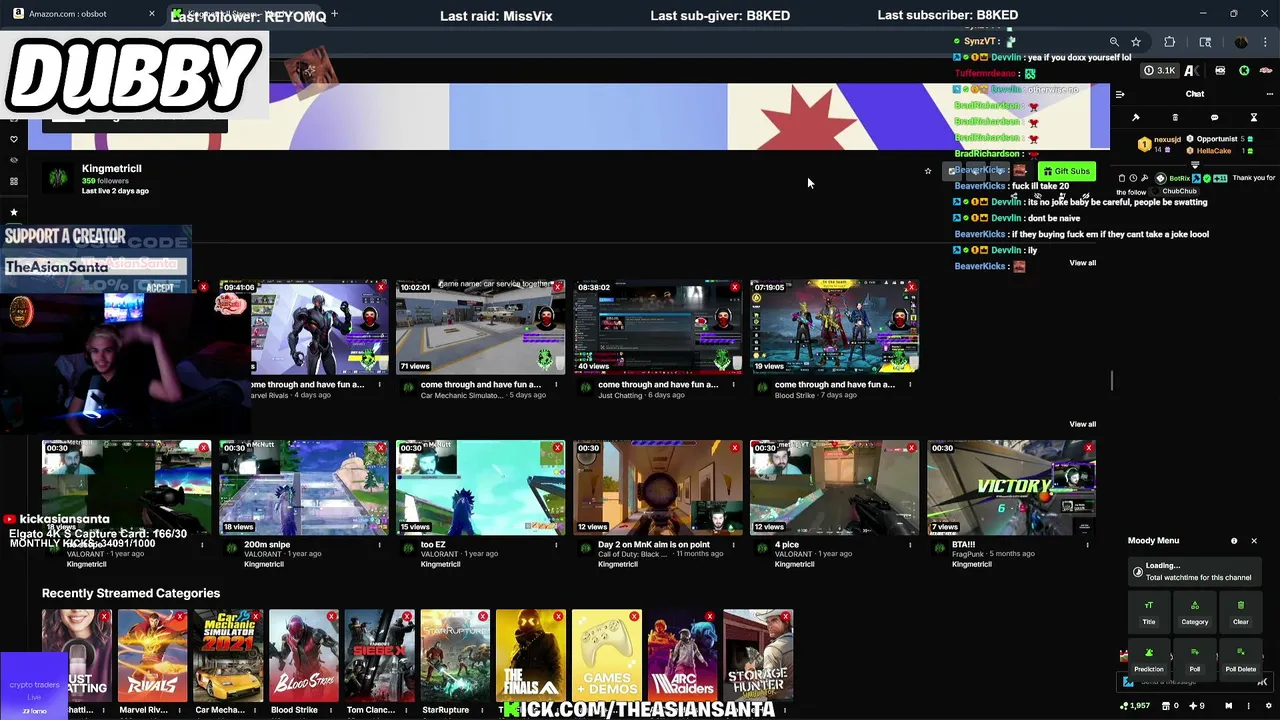Open the Title option in Moody Menu

1148,612
